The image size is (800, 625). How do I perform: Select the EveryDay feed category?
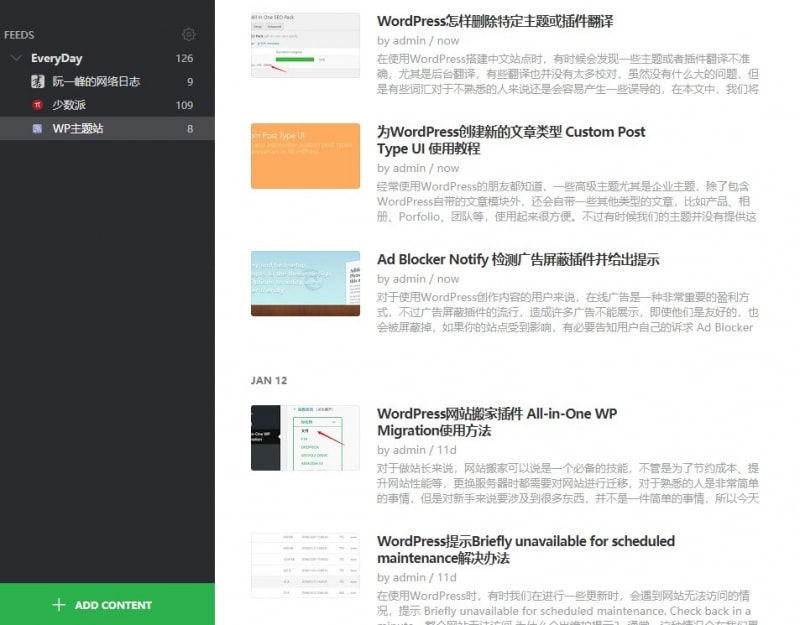point(57,59)
